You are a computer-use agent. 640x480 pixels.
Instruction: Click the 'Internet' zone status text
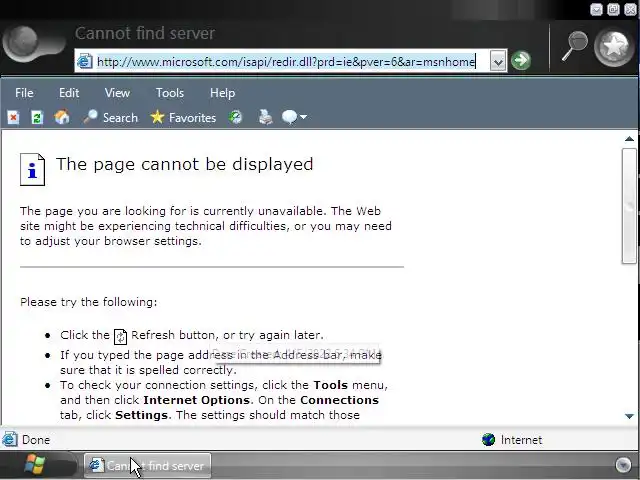tap(521, 440)
